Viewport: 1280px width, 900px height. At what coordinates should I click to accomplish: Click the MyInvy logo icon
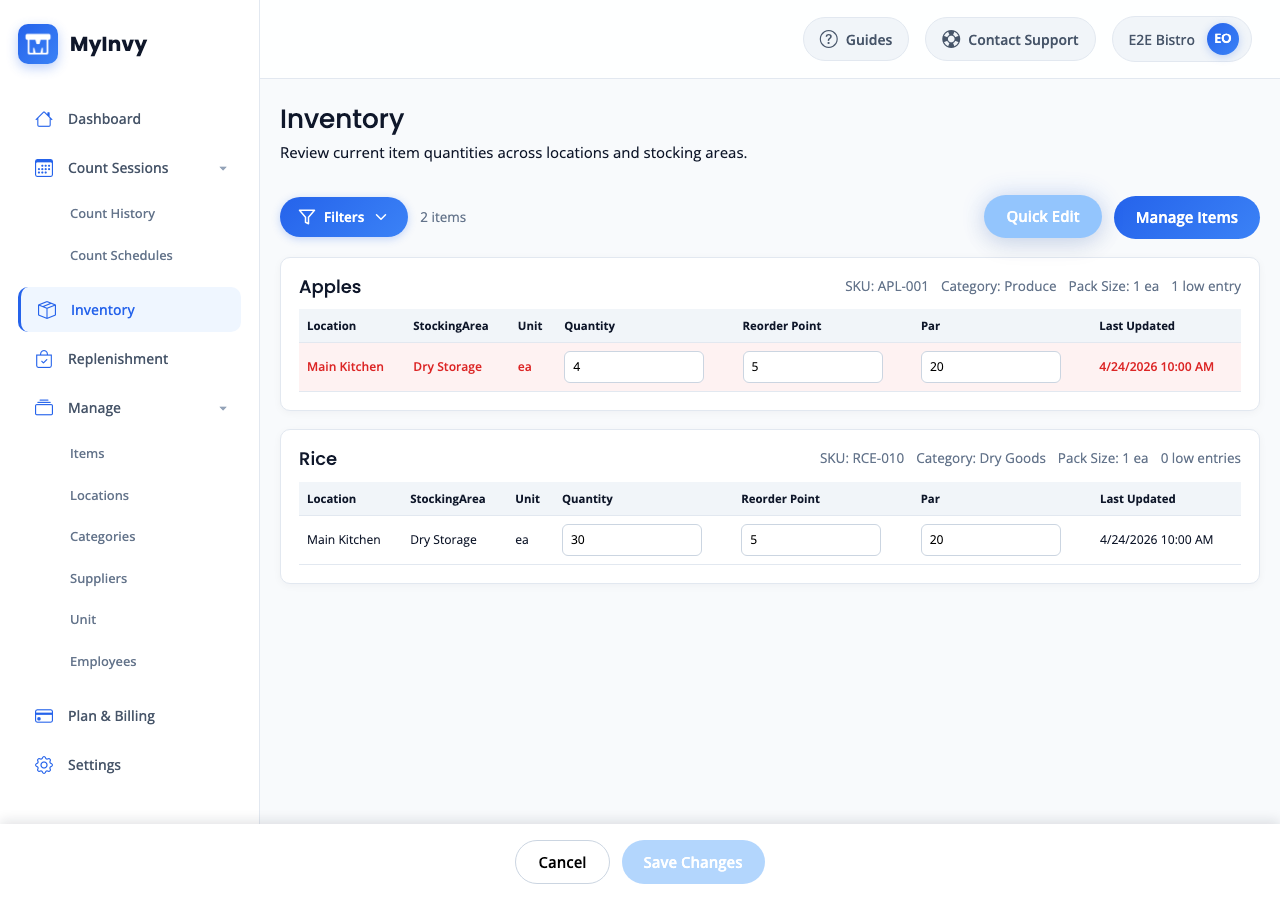coord(38,44)
